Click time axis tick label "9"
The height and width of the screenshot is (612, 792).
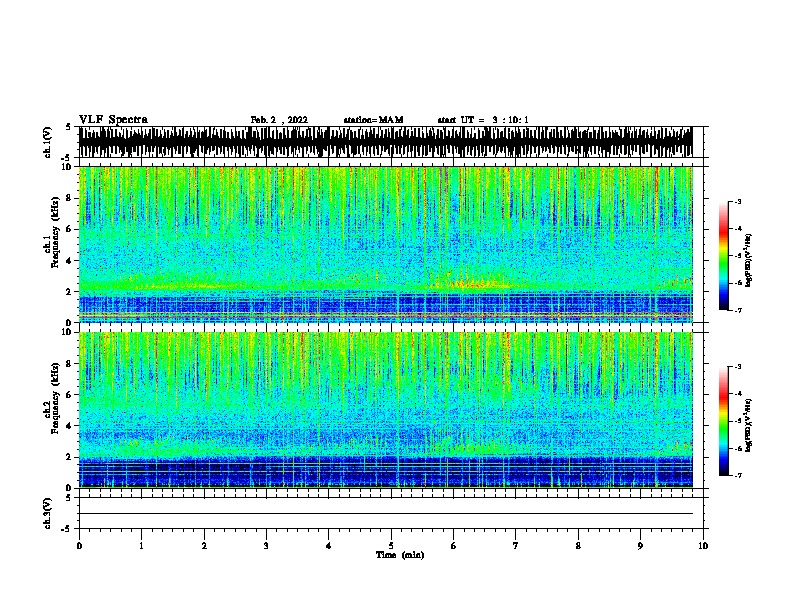pos(640,546)
